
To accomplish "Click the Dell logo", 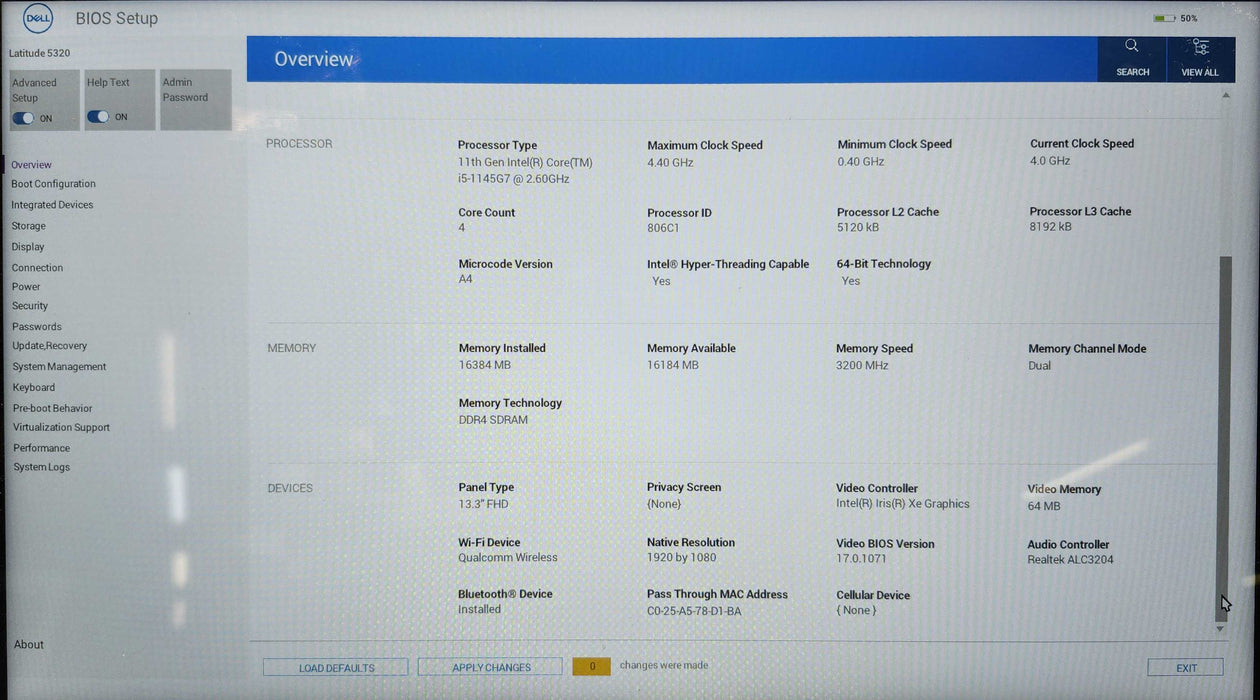I will [38, 17].
